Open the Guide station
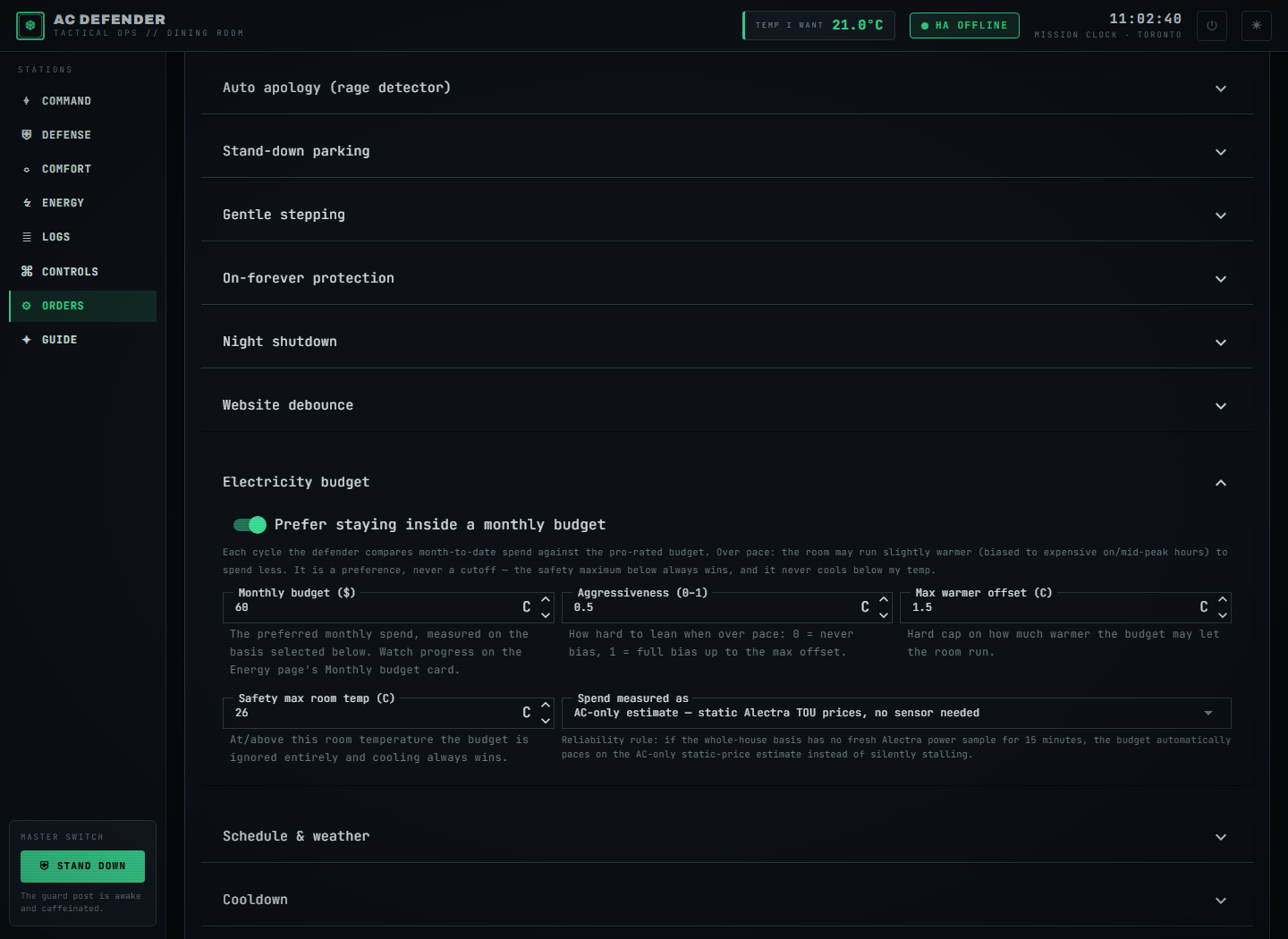The height and width of the screenshot is (939, 1288). point(82,340)
